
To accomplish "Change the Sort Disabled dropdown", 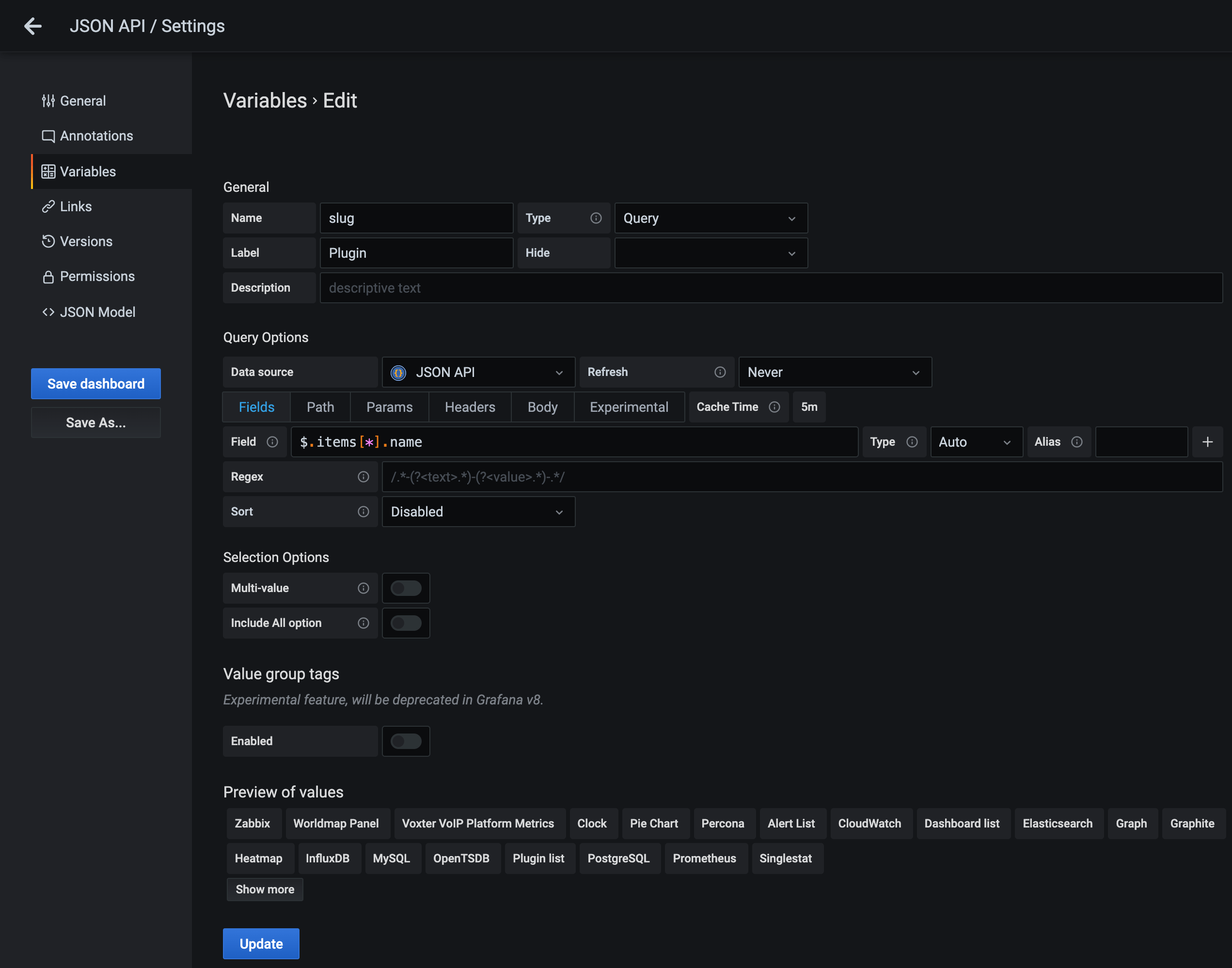I will [x=478, y=511].
